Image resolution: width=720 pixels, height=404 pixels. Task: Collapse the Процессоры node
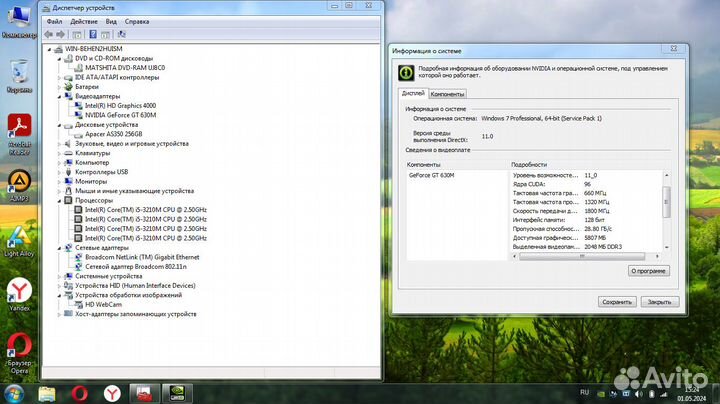(x=59, y=201)
